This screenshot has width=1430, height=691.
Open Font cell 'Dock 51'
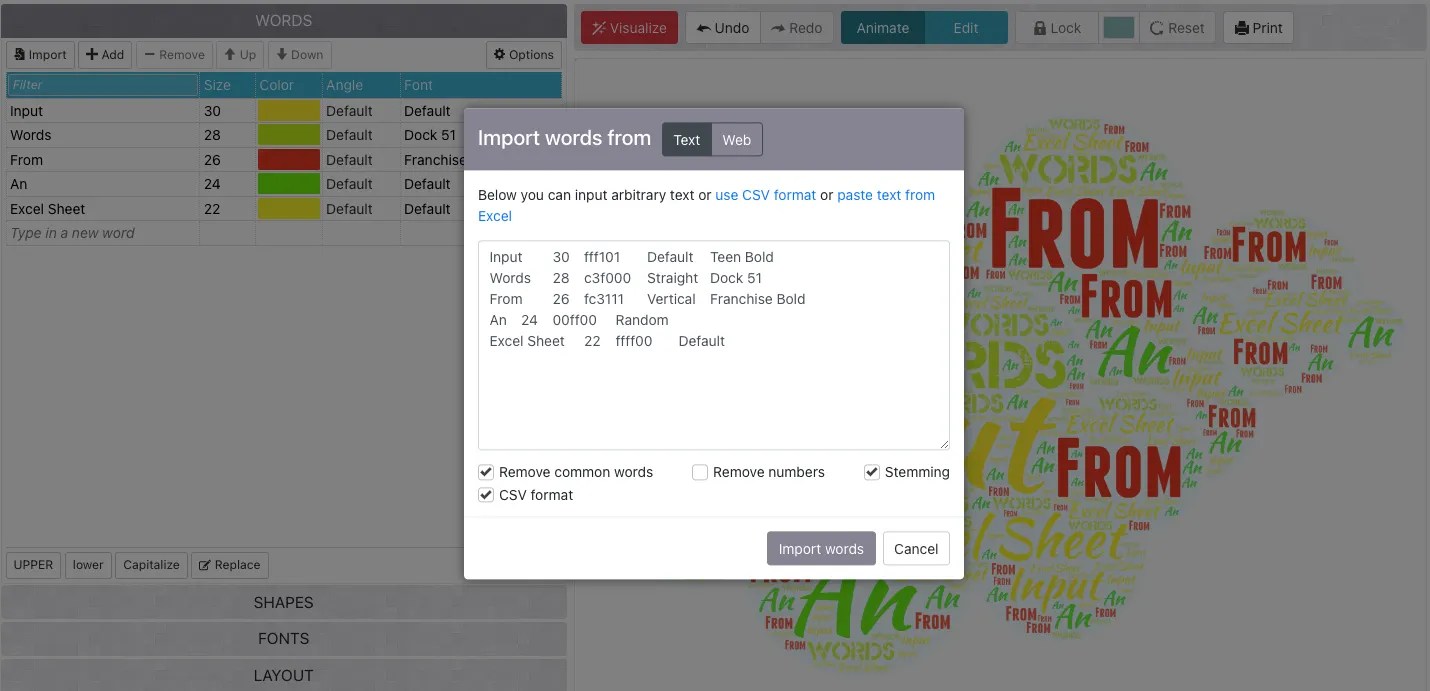[432, 135]
